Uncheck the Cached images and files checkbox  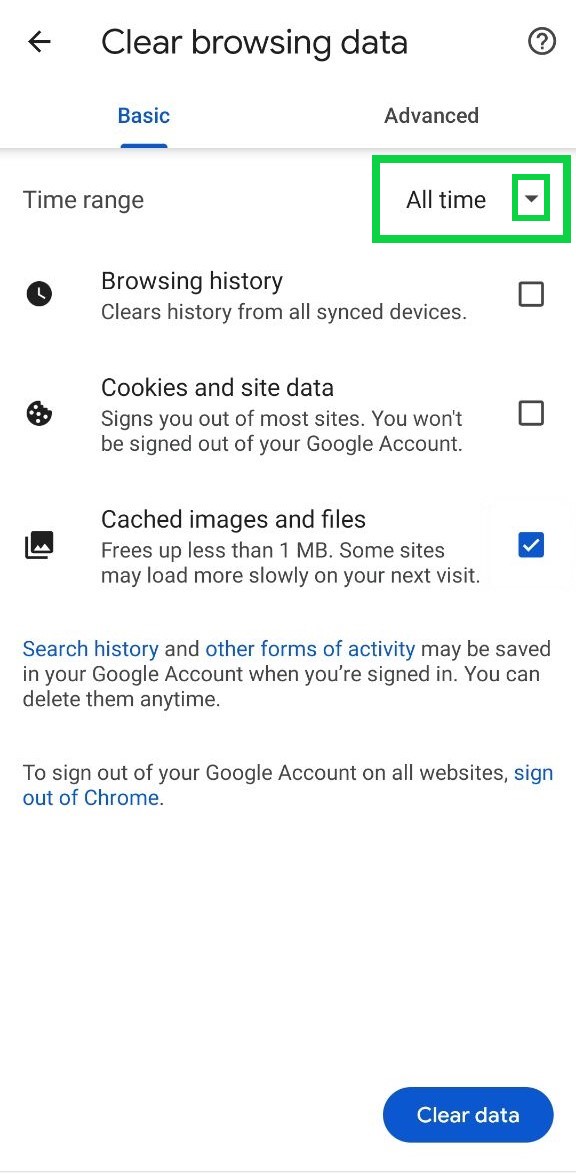click(x=531, y=546)
